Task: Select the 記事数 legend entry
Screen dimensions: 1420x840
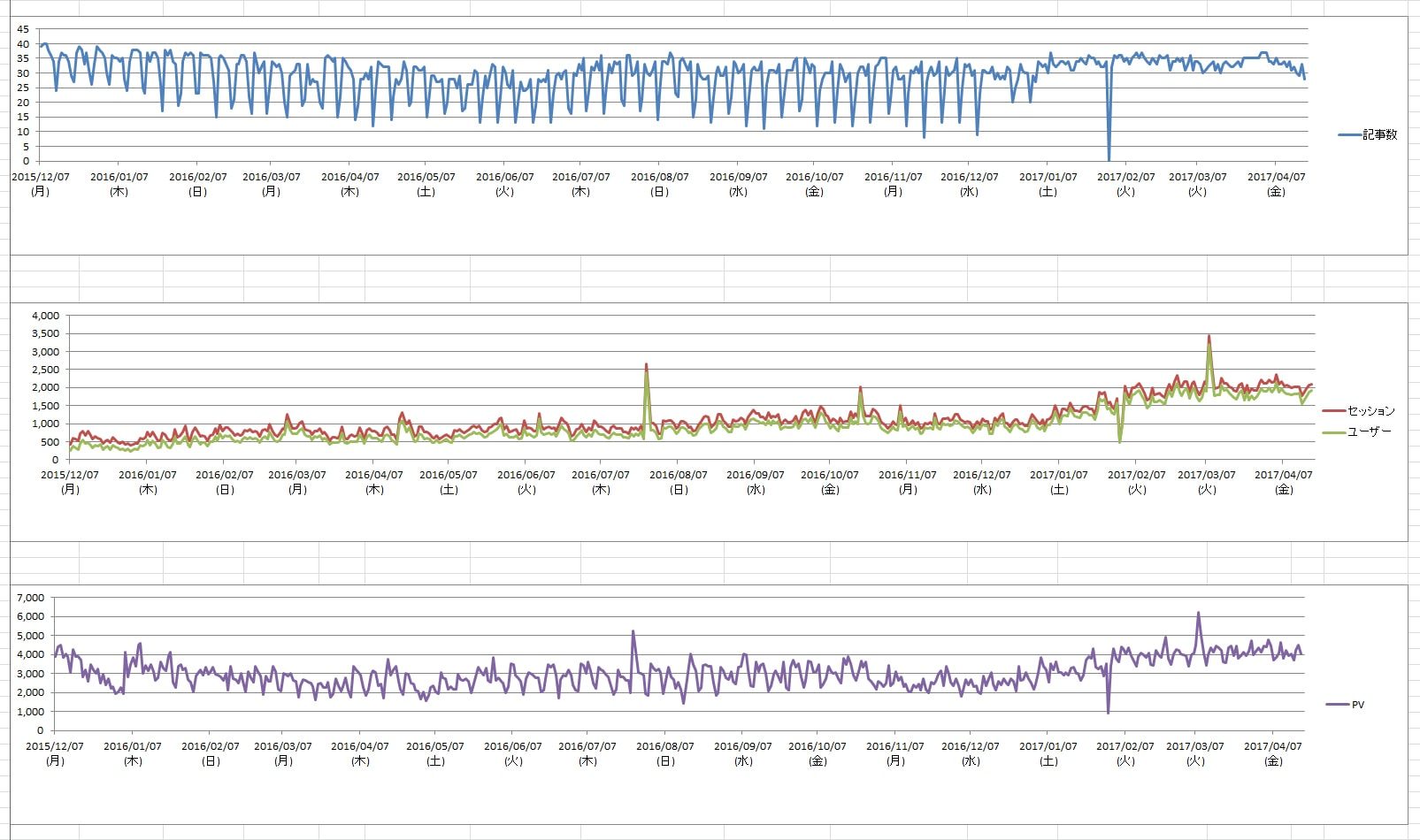Action: pyautogui.click(x=1379, y=134)
